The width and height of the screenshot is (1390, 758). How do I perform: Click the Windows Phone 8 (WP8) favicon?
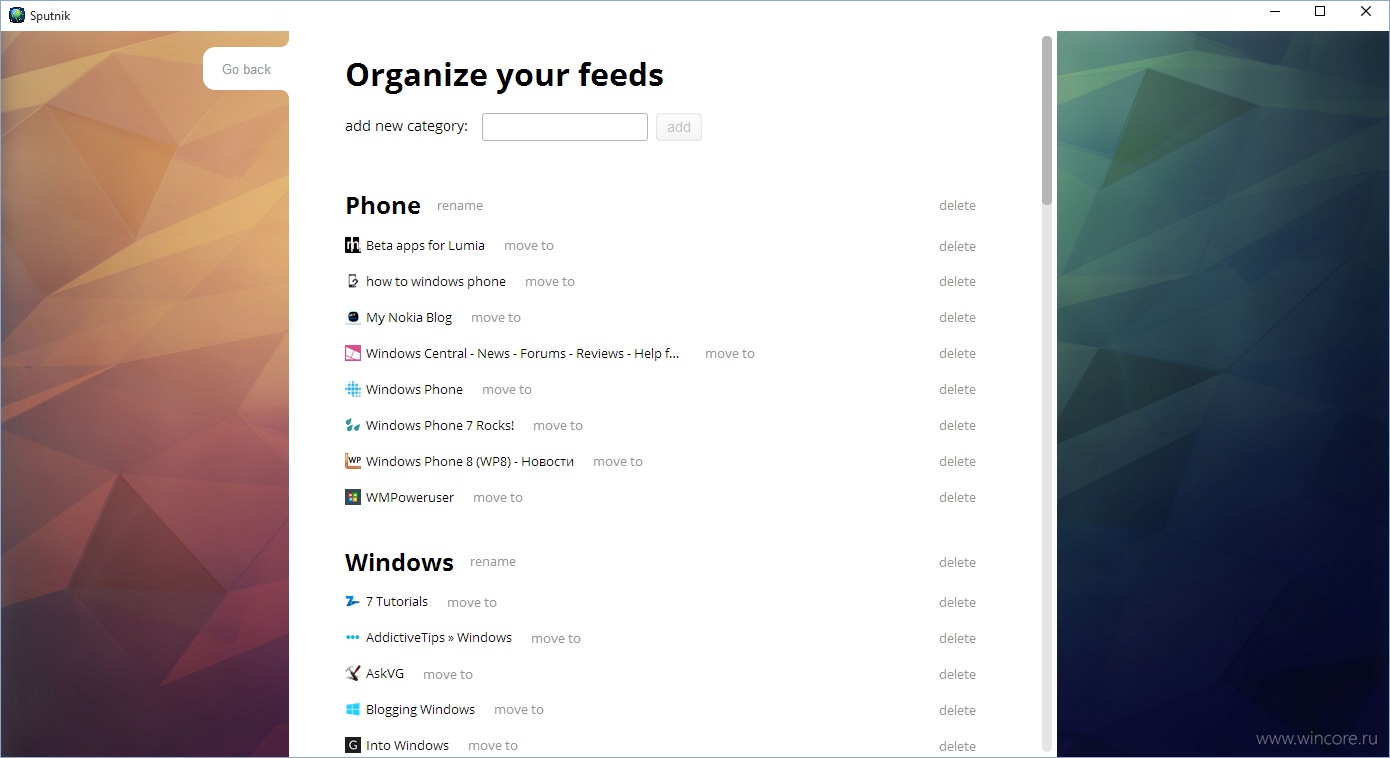coord(353,461)
